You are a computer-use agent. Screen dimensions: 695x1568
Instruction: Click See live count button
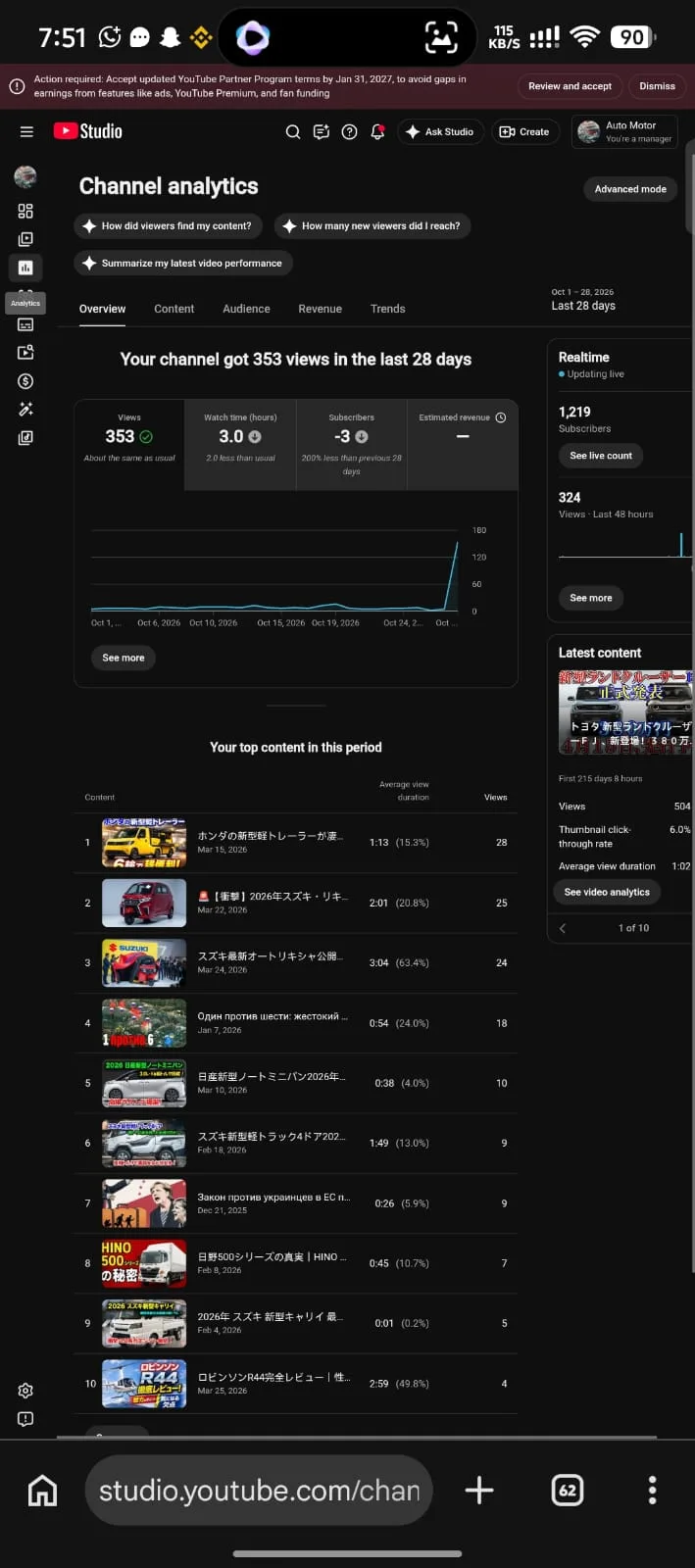point(601,455)
